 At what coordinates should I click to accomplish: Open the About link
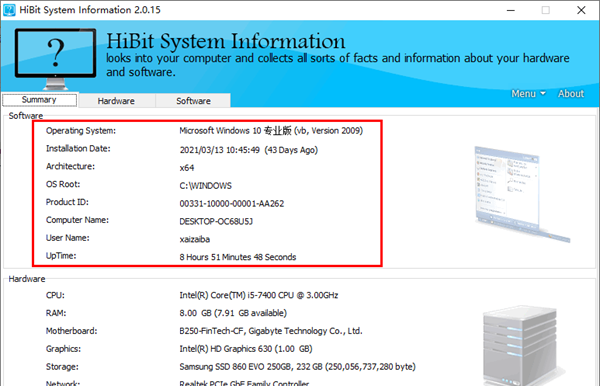(571, 94)
